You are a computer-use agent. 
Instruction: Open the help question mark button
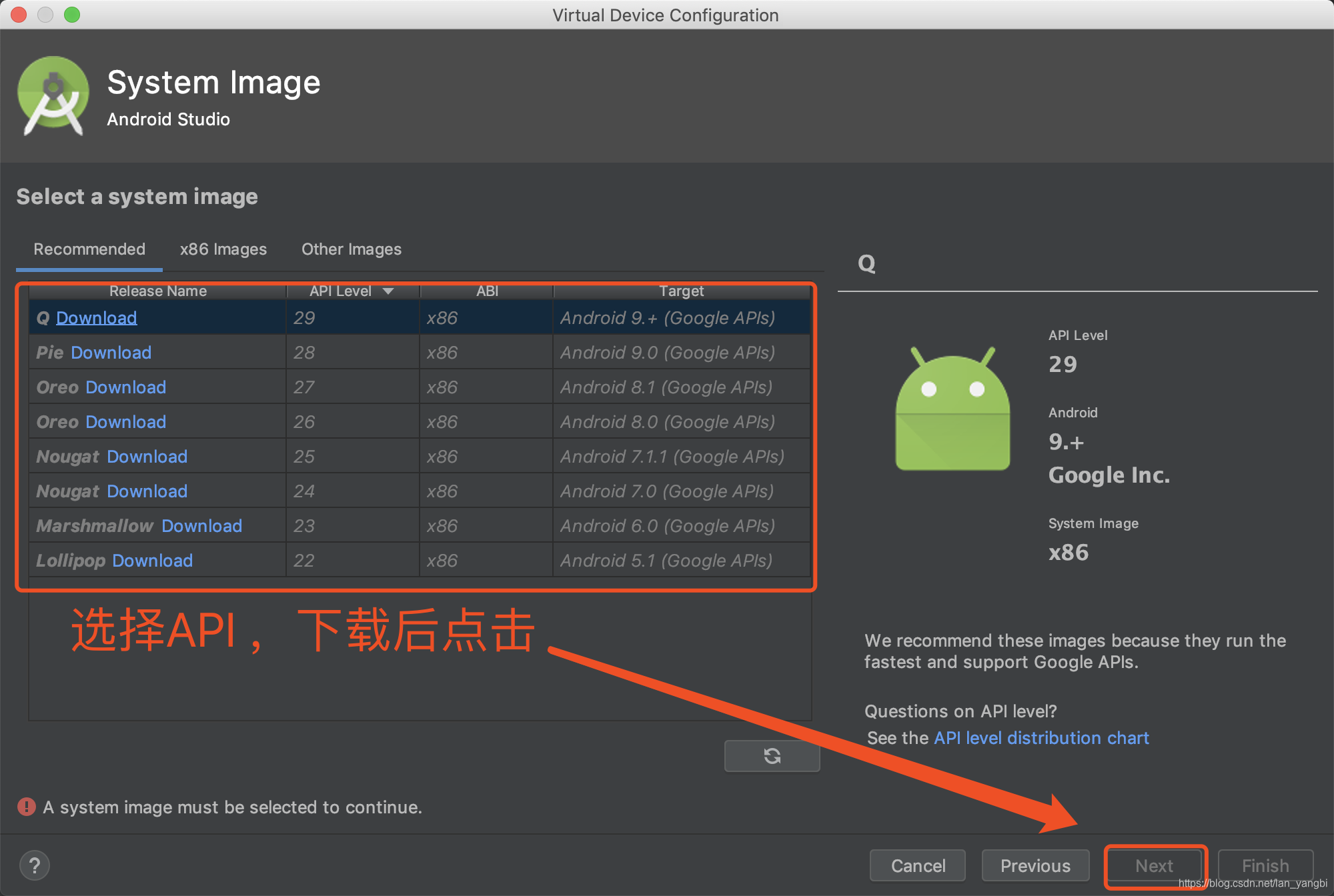[x=35, y=865]
